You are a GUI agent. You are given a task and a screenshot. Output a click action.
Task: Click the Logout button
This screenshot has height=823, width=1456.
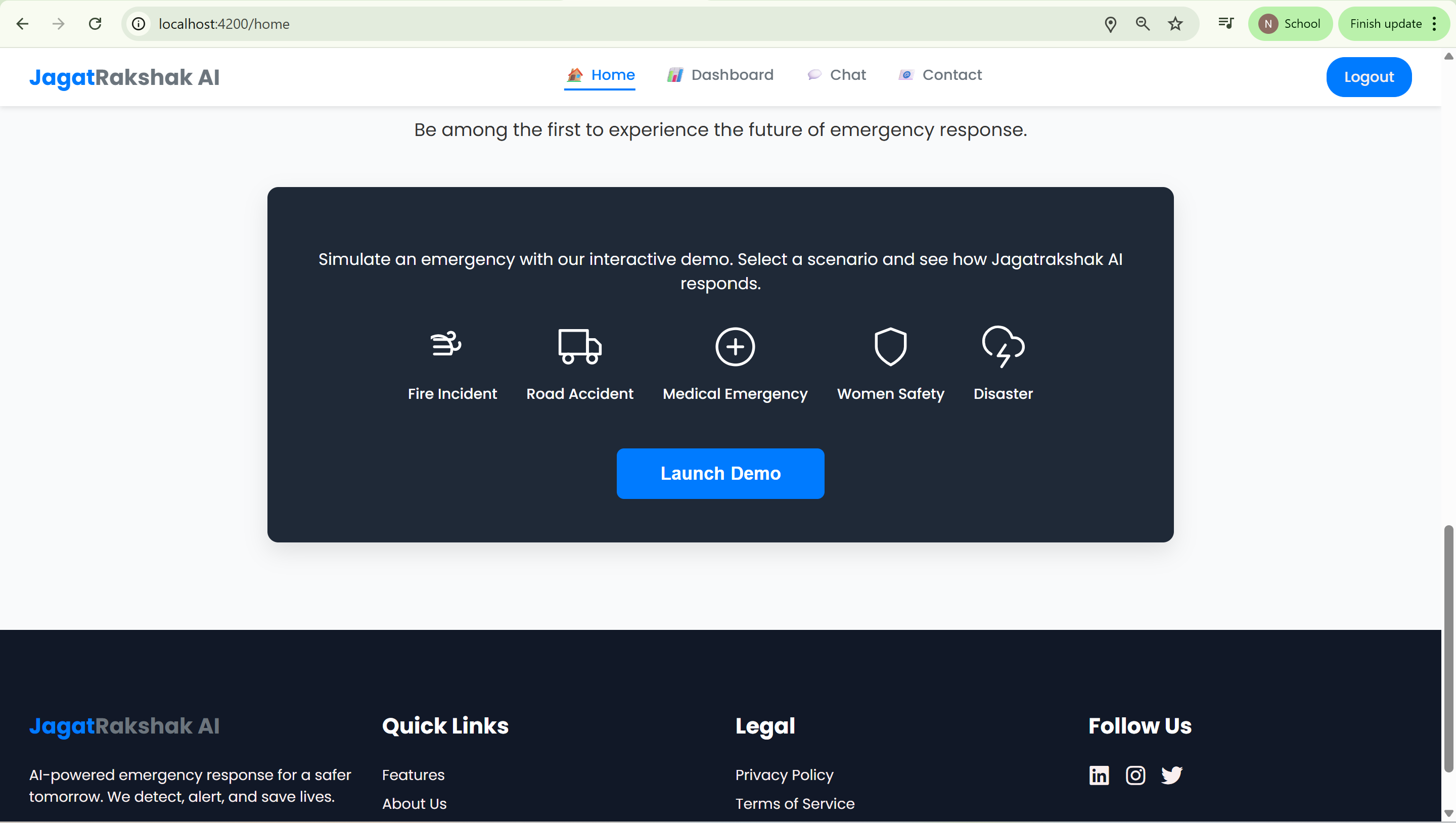tap(1369, 77)
